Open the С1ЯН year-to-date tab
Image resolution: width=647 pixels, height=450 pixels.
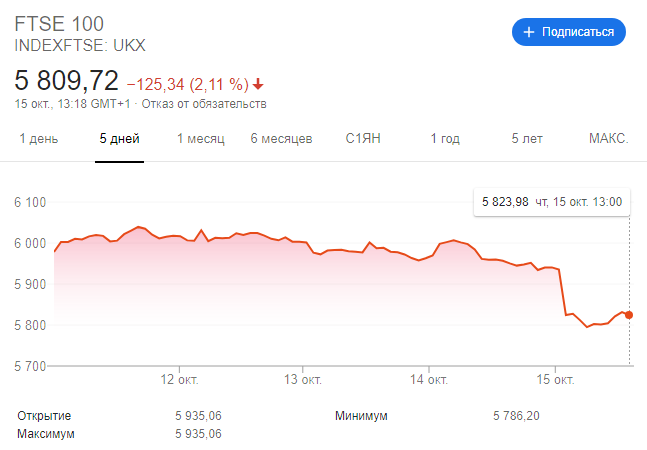click(363, 139)
